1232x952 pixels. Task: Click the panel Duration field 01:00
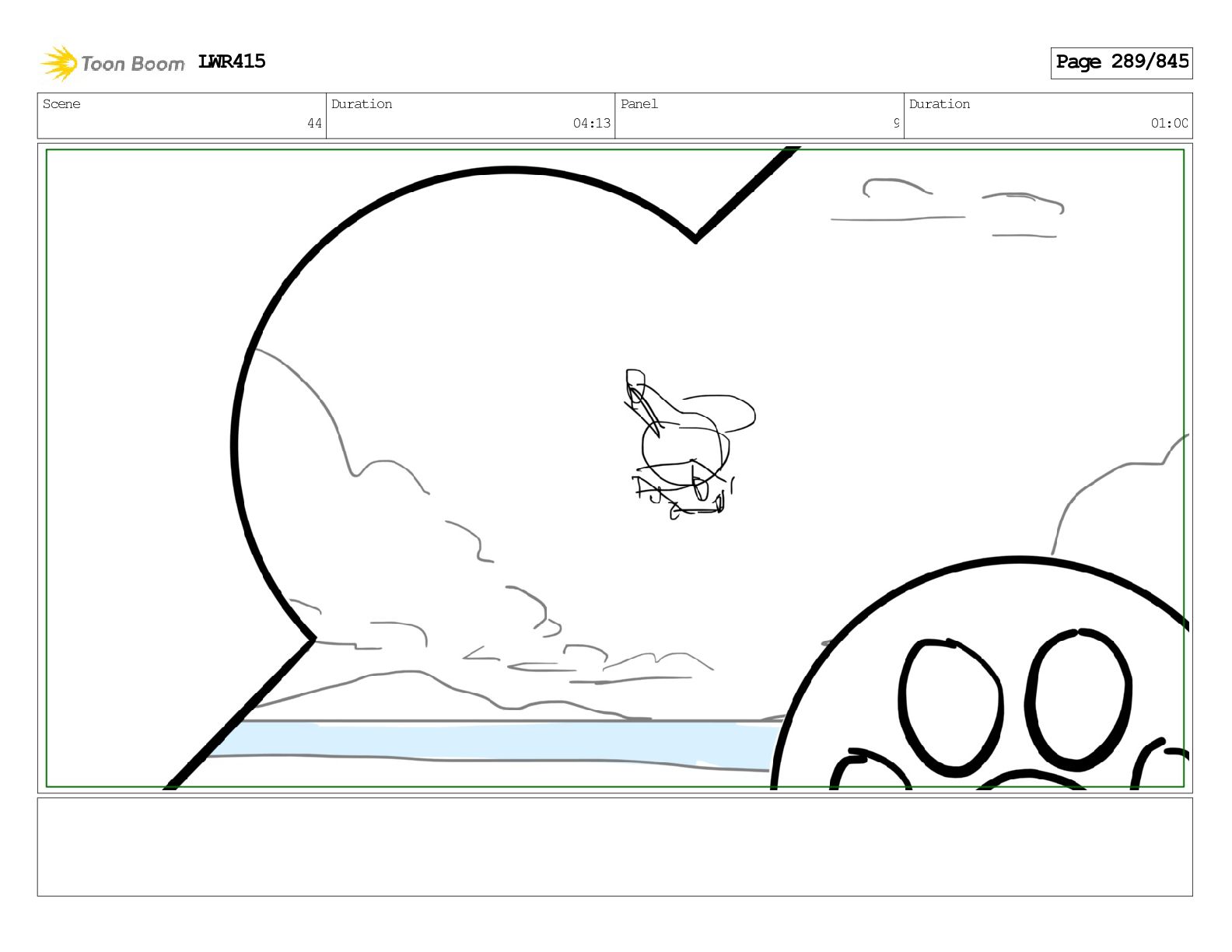pos(1048,116)
